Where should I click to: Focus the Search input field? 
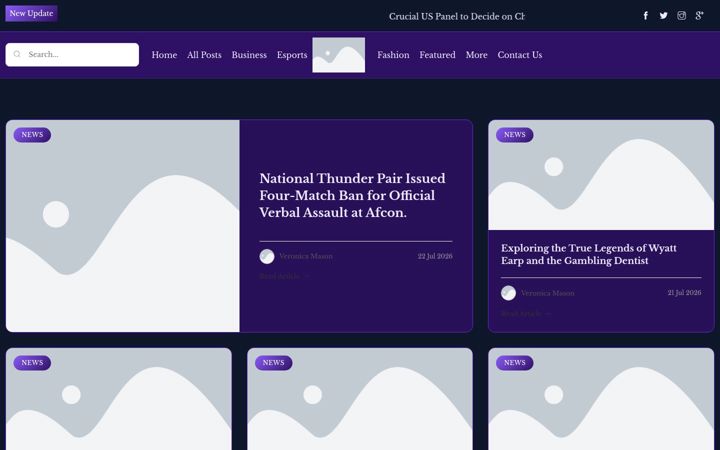click(72, 55)
